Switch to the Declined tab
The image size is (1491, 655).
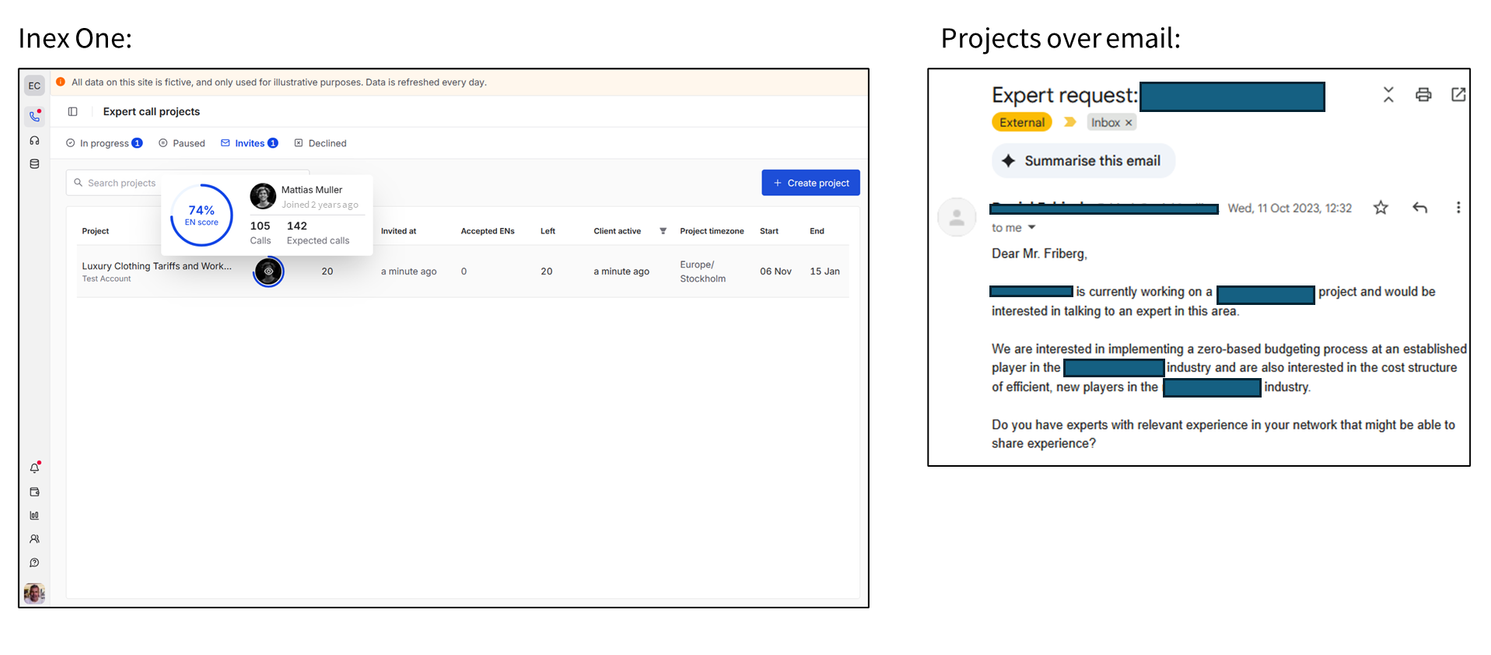(321, 143)
